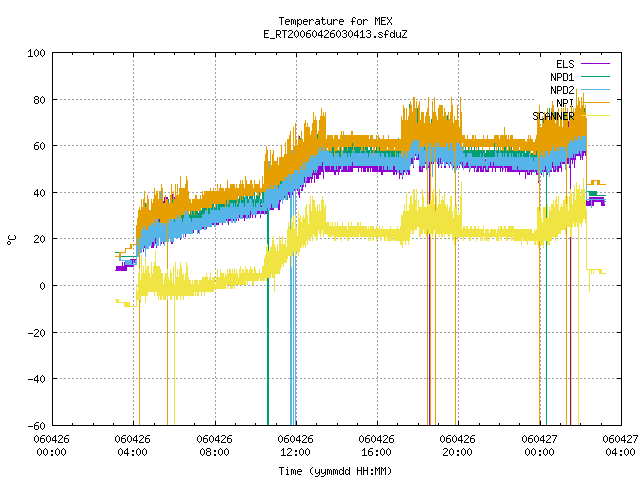
Task: Click the x-axis label '060426 00:00'
Action: point(51,446)
